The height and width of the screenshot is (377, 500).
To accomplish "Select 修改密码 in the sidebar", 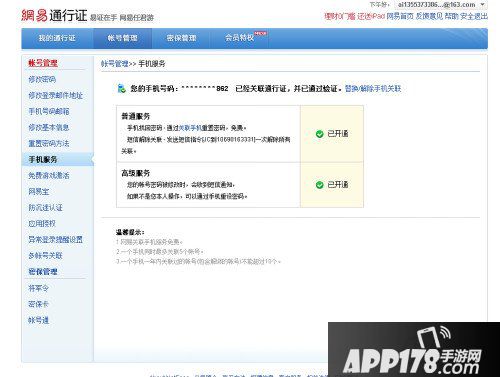I will click(42, 79).
